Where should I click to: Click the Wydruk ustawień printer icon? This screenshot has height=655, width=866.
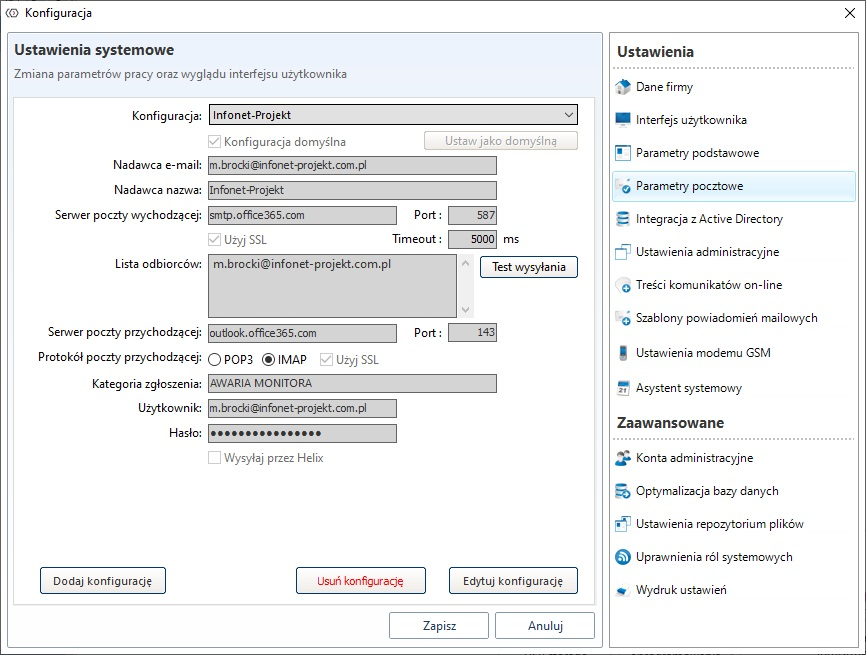(623, 590)
